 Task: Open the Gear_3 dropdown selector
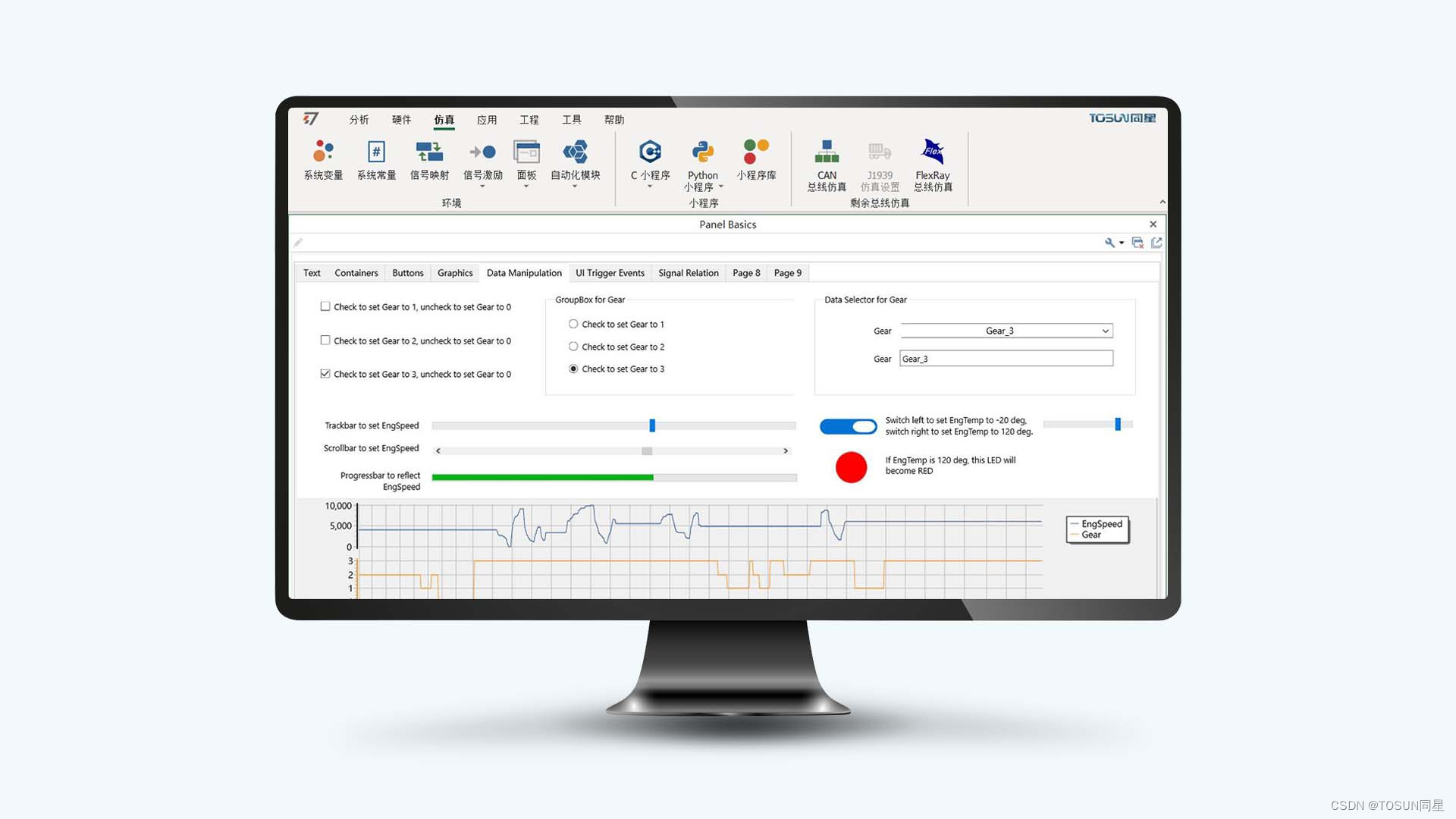[x=1007, y=331]
